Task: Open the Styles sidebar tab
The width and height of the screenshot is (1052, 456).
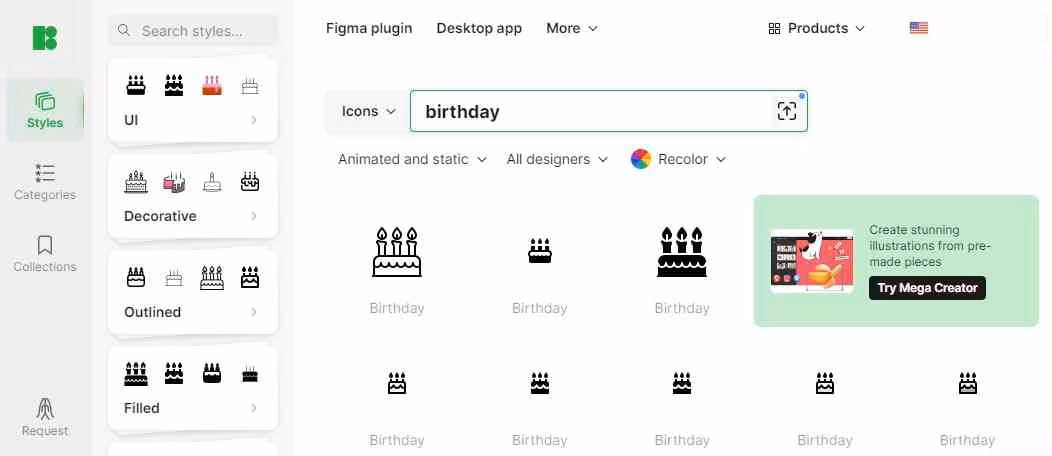Action: point(45,110)
